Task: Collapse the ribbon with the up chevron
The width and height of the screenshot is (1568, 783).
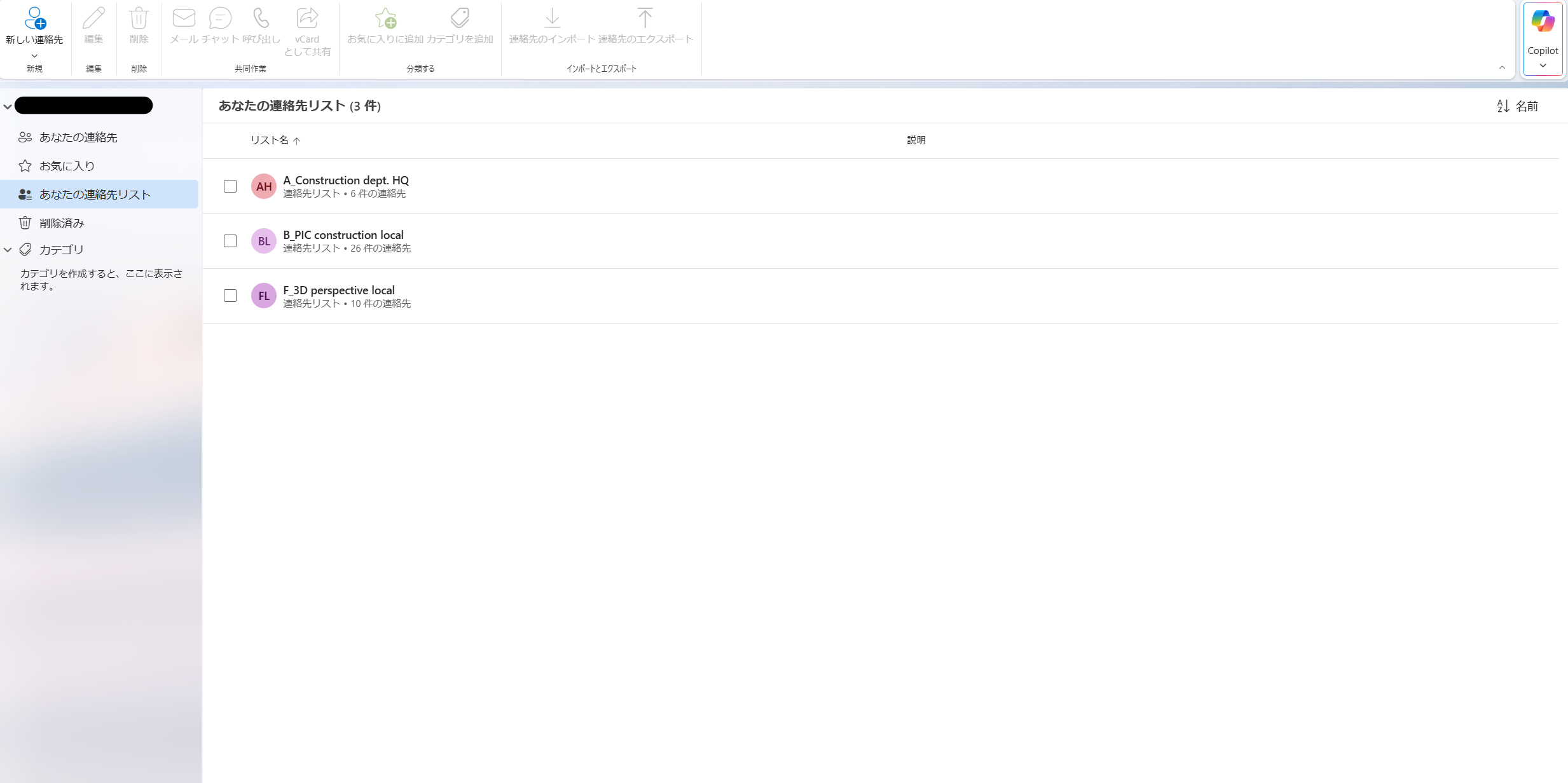Action: coord(1502,67)
